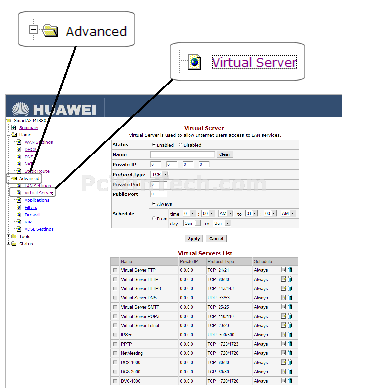Viewport: 365px width, 388px height.
Task: Click the Protocol Type column header
Action: tap(229, 261)
